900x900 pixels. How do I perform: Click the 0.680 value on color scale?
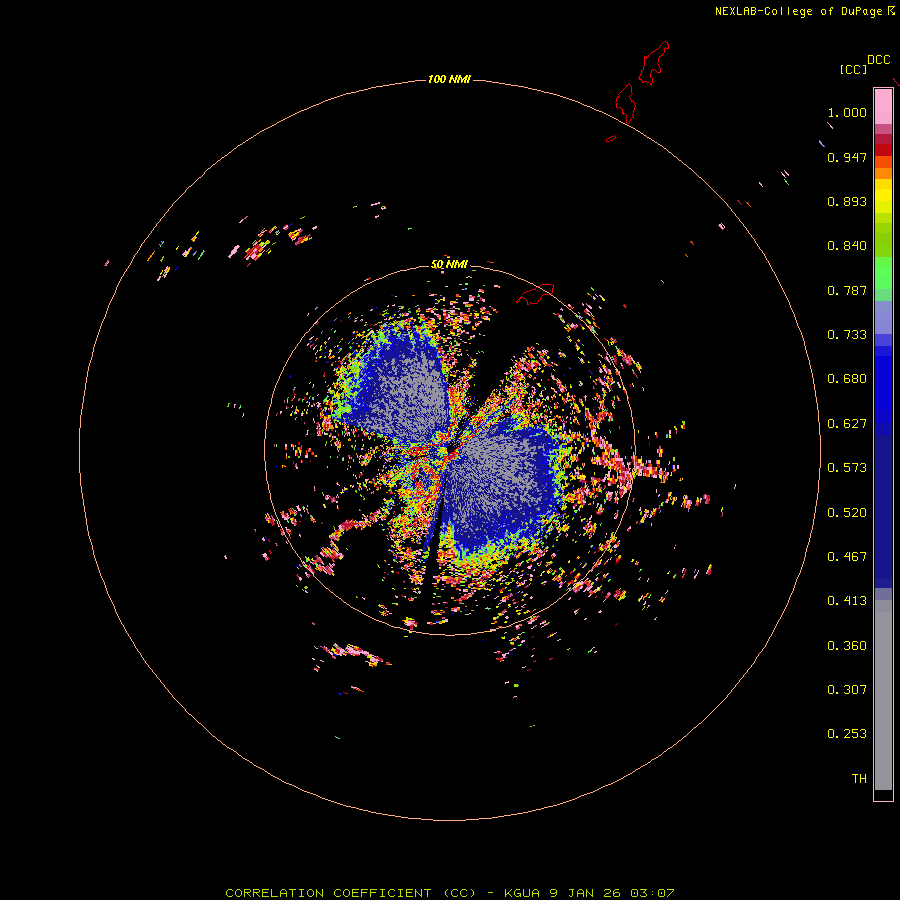(847, 379)
